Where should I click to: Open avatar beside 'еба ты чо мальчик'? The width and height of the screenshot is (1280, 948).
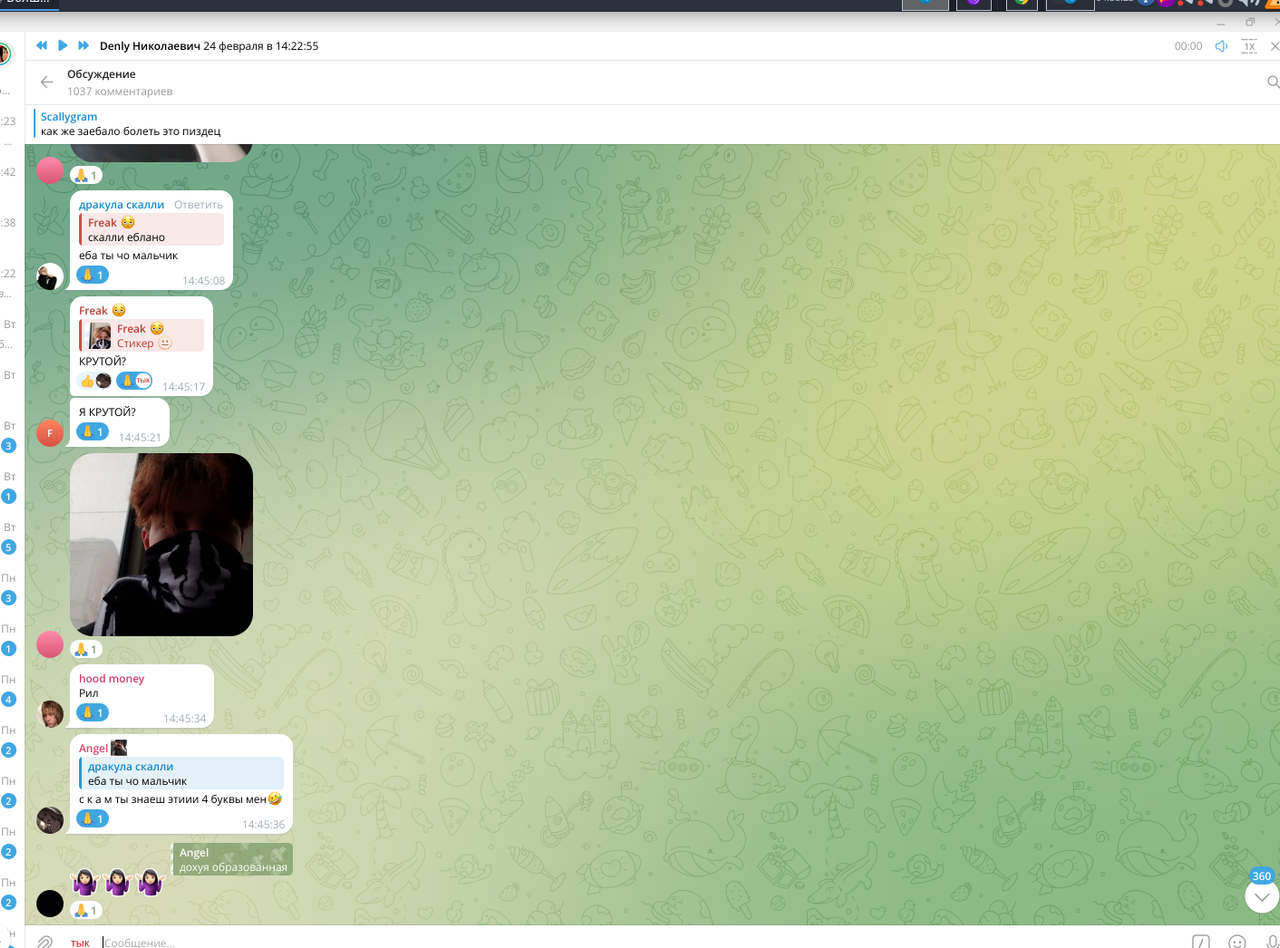50,277
